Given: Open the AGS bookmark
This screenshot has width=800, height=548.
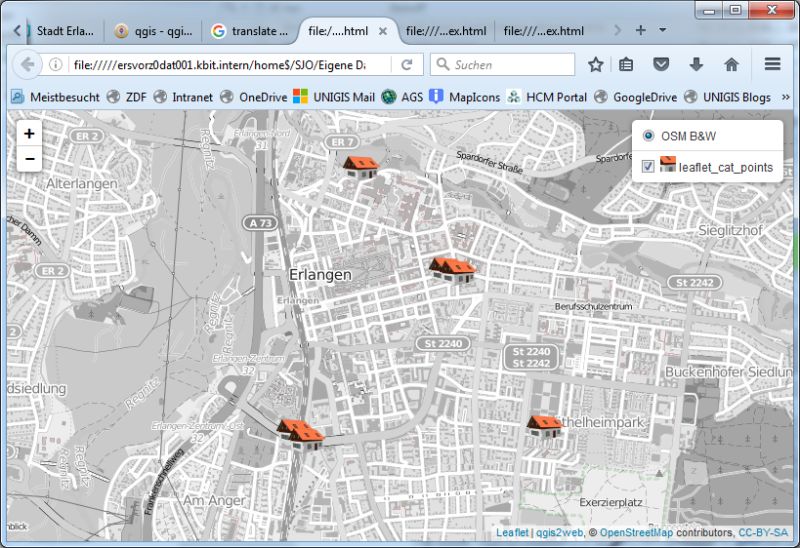Looking at the screenshot, I should pos(403,97).
